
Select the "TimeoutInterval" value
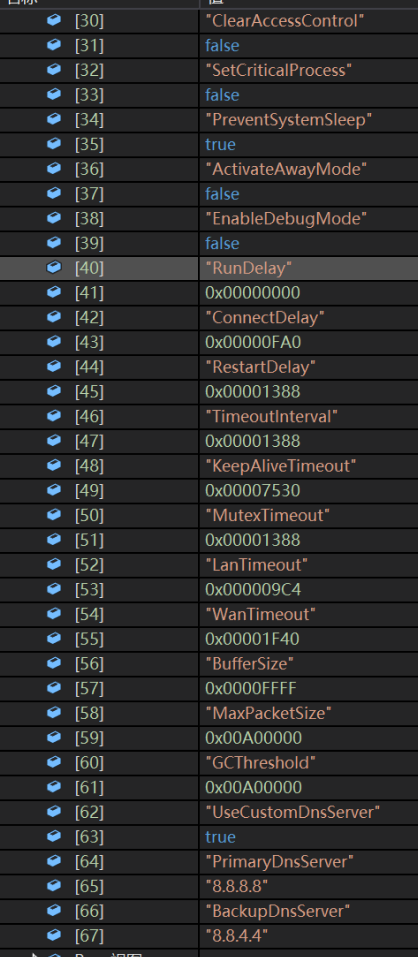272,416
